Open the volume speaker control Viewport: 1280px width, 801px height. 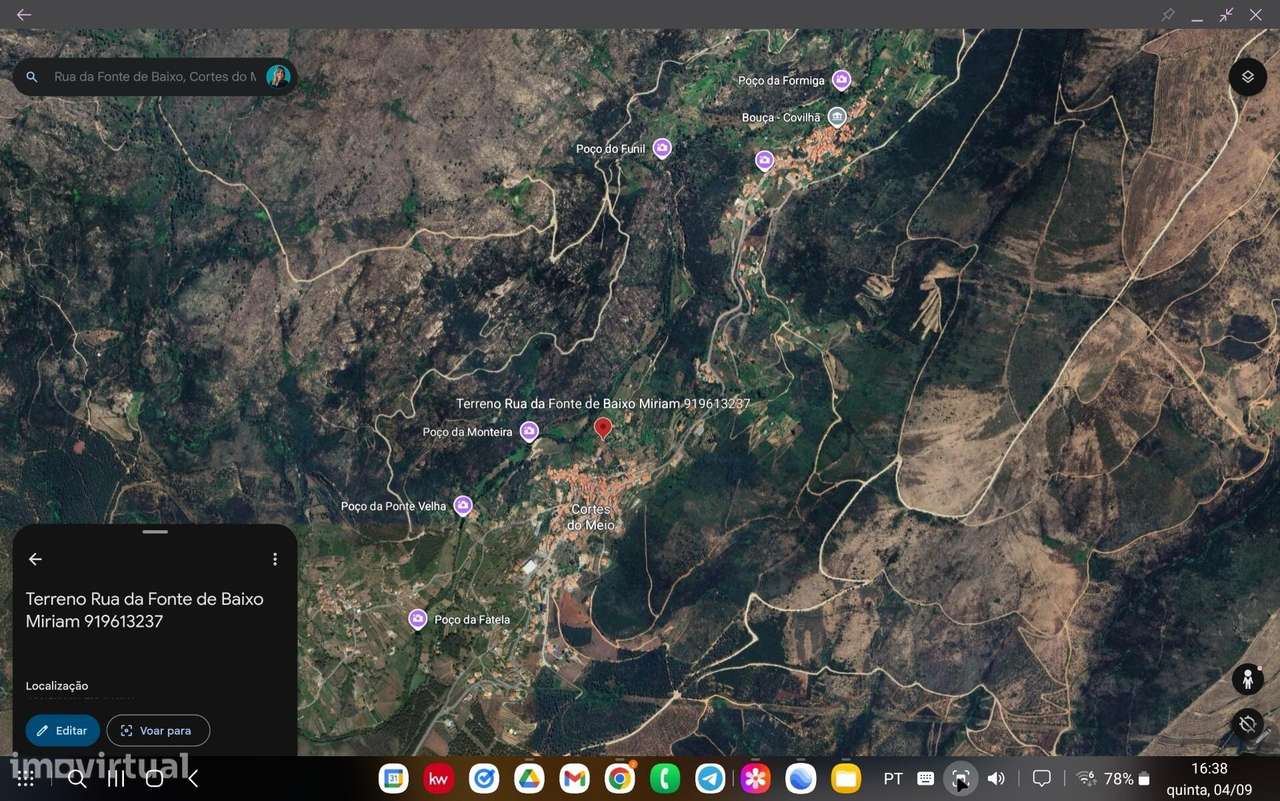pyautogui.click(x=996, y=779)
